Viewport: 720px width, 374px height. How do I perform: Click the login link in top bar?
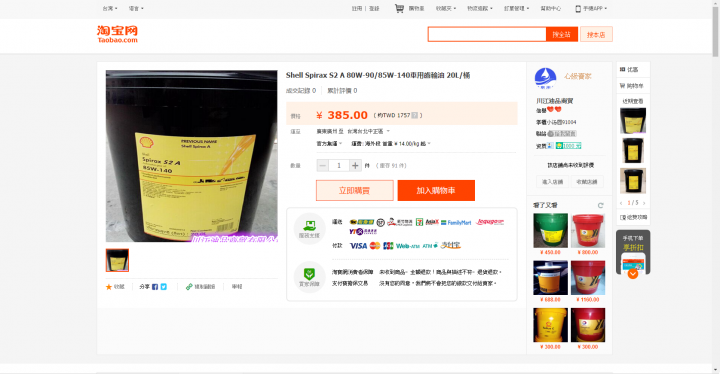click(374, 8)
